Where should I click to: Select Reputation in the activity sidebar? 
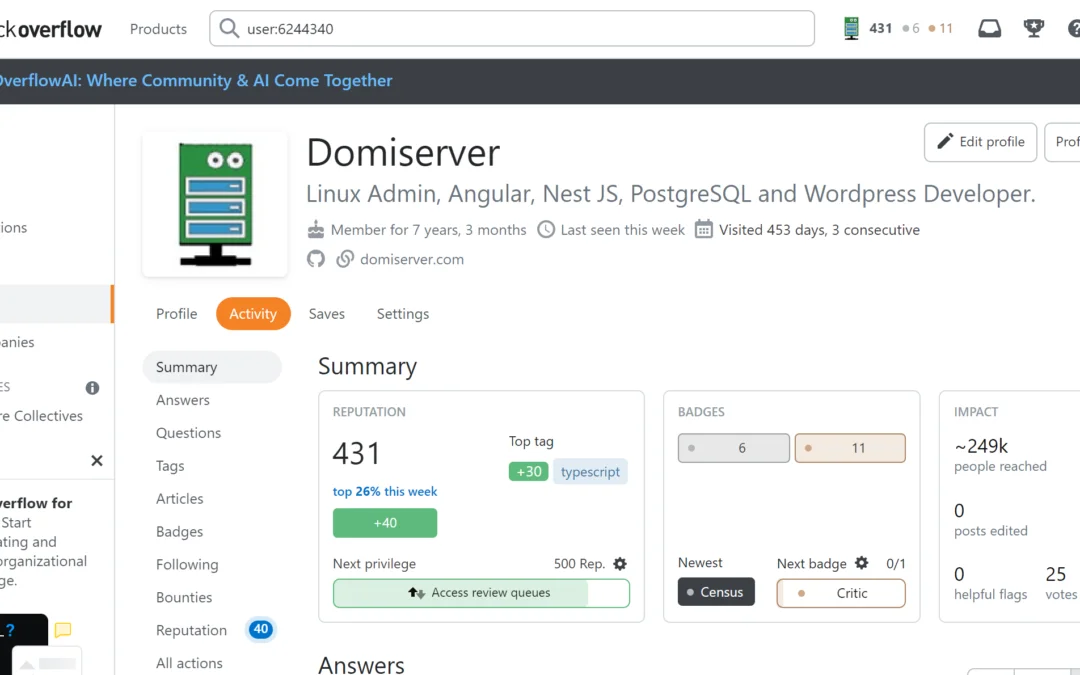pos(191,630)
